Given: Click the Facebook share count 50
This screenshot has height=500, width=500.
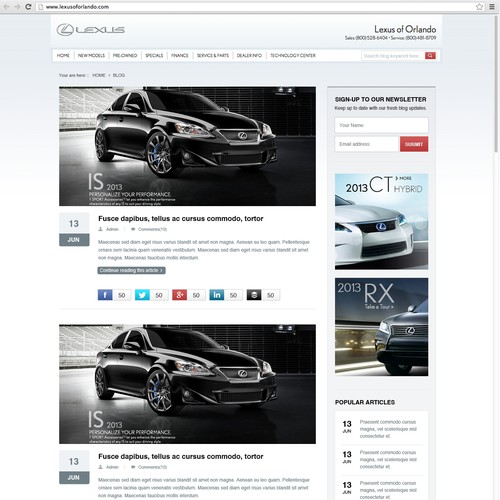Looking at the screenshot, I should click(x=122, y=295).
